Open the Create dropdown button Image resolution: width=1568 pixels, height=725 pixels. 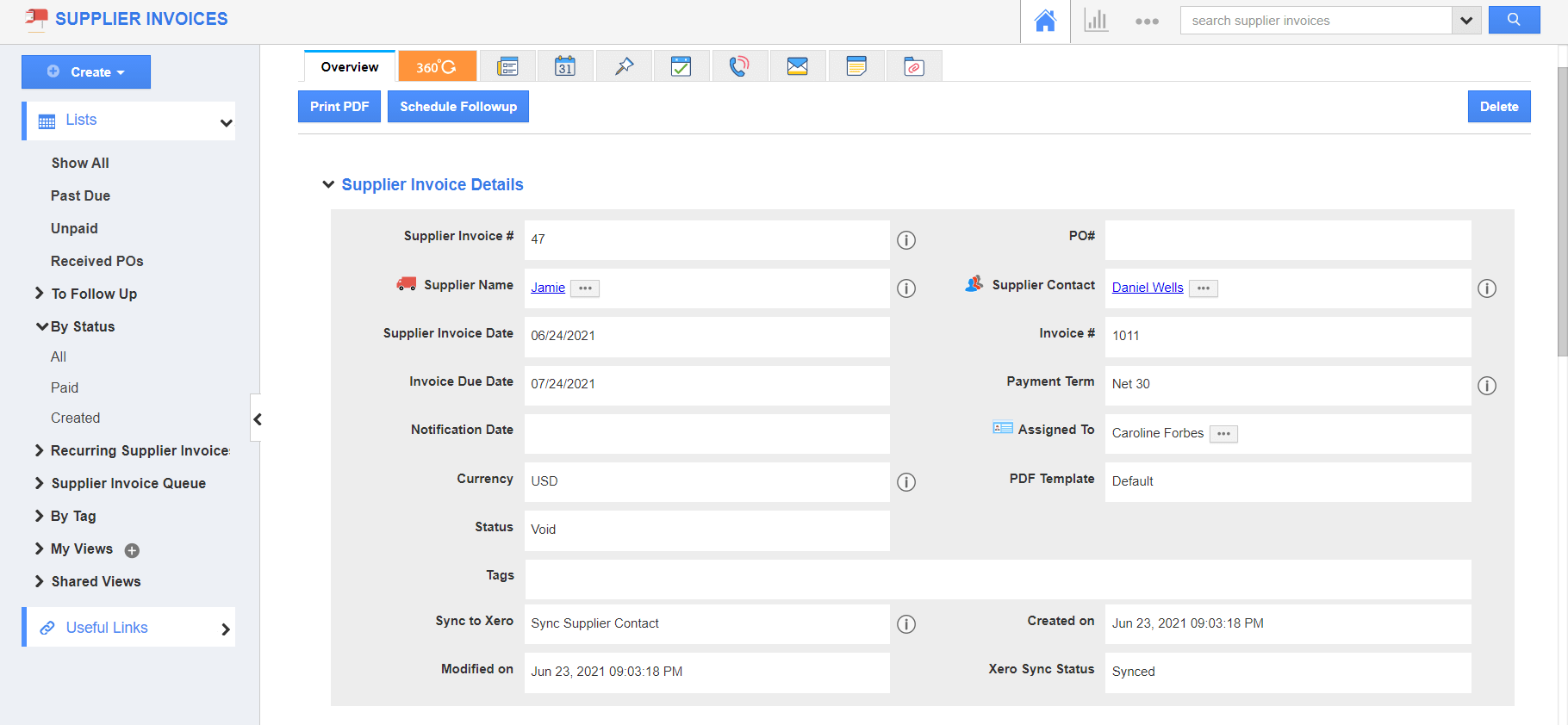coord(86,72)
